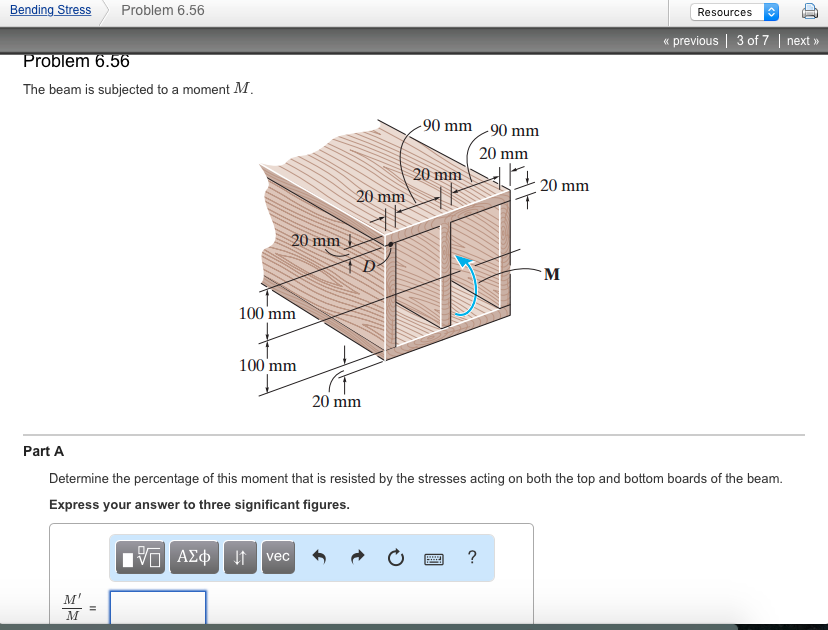
Task: Reset the answer field with circular arrow
Action: coord(396,558)
